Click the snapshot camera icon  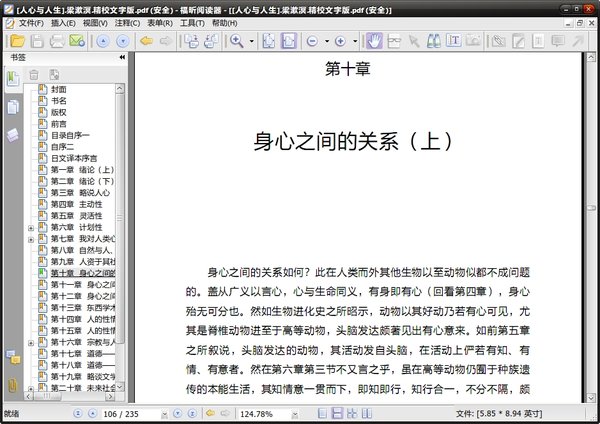pyautogui.click(x=473, y=41)
